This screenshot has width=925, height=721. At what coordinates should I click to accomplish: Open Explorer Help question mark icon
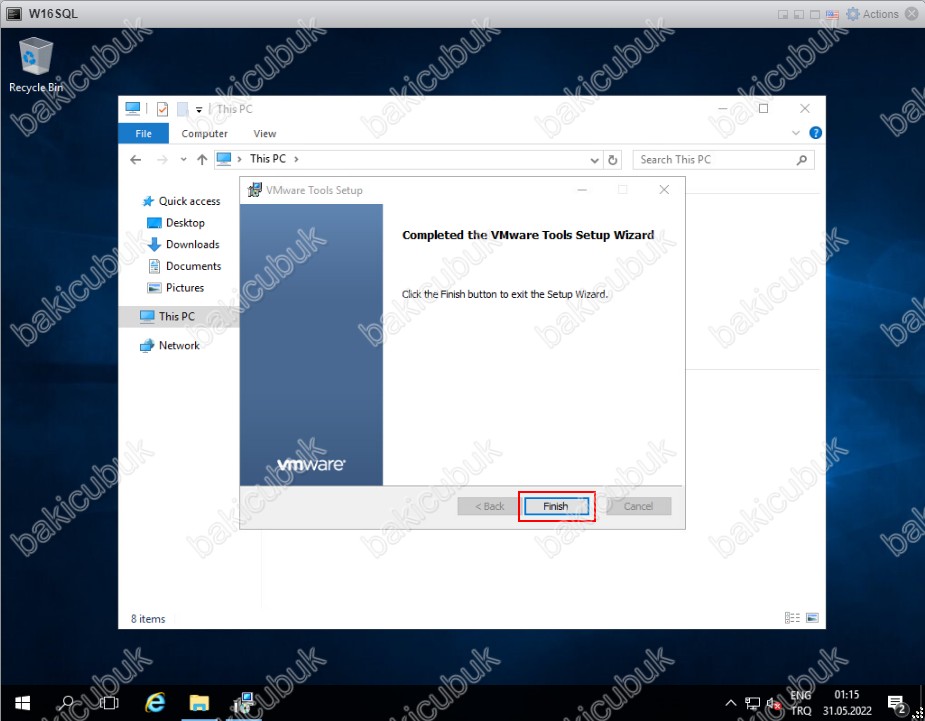(x=815, y=133)
